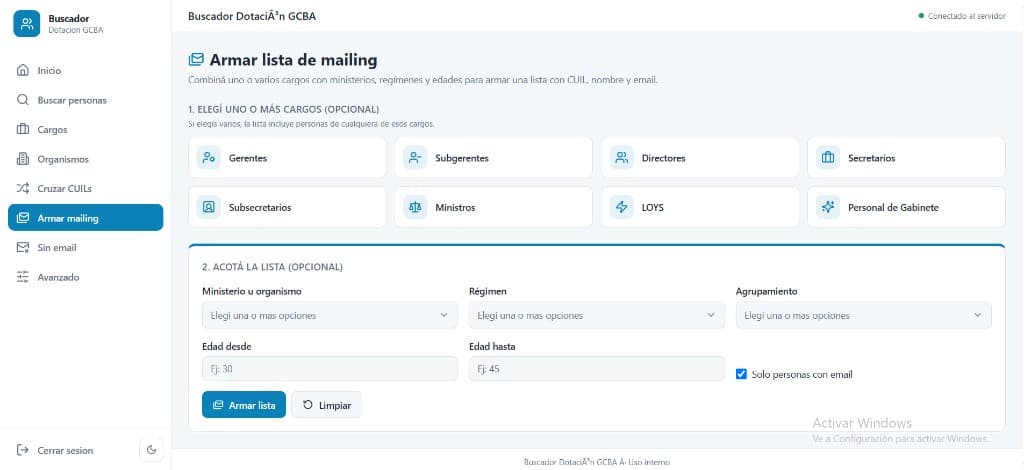Click the Sin email crossed envelope icon
Image resolution: width=1024 pixels, height=470 pixels.
23,247
